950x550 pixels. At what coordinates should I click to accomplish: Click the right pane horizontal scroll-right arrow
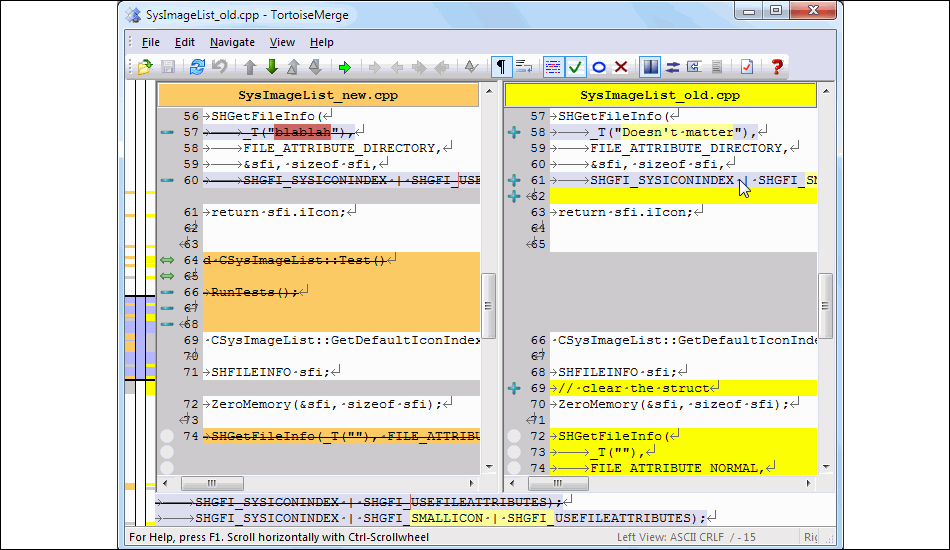808,483
